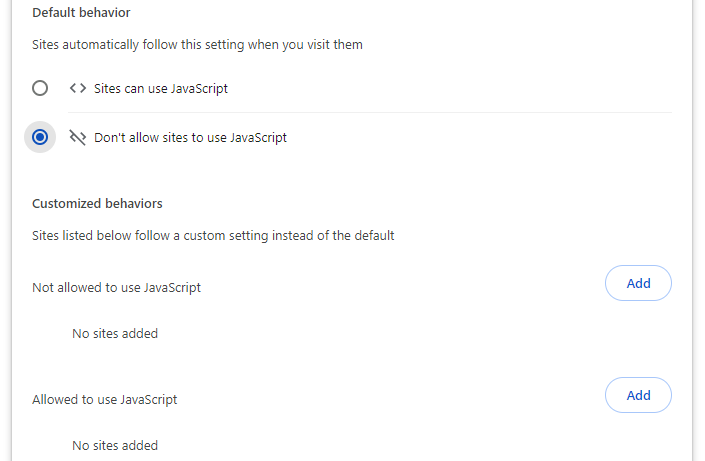Click the "Don't allow sites to use JavaScript" label
Image resolution: width=705 pixels, height=461 pixels.
coord(190,137)
